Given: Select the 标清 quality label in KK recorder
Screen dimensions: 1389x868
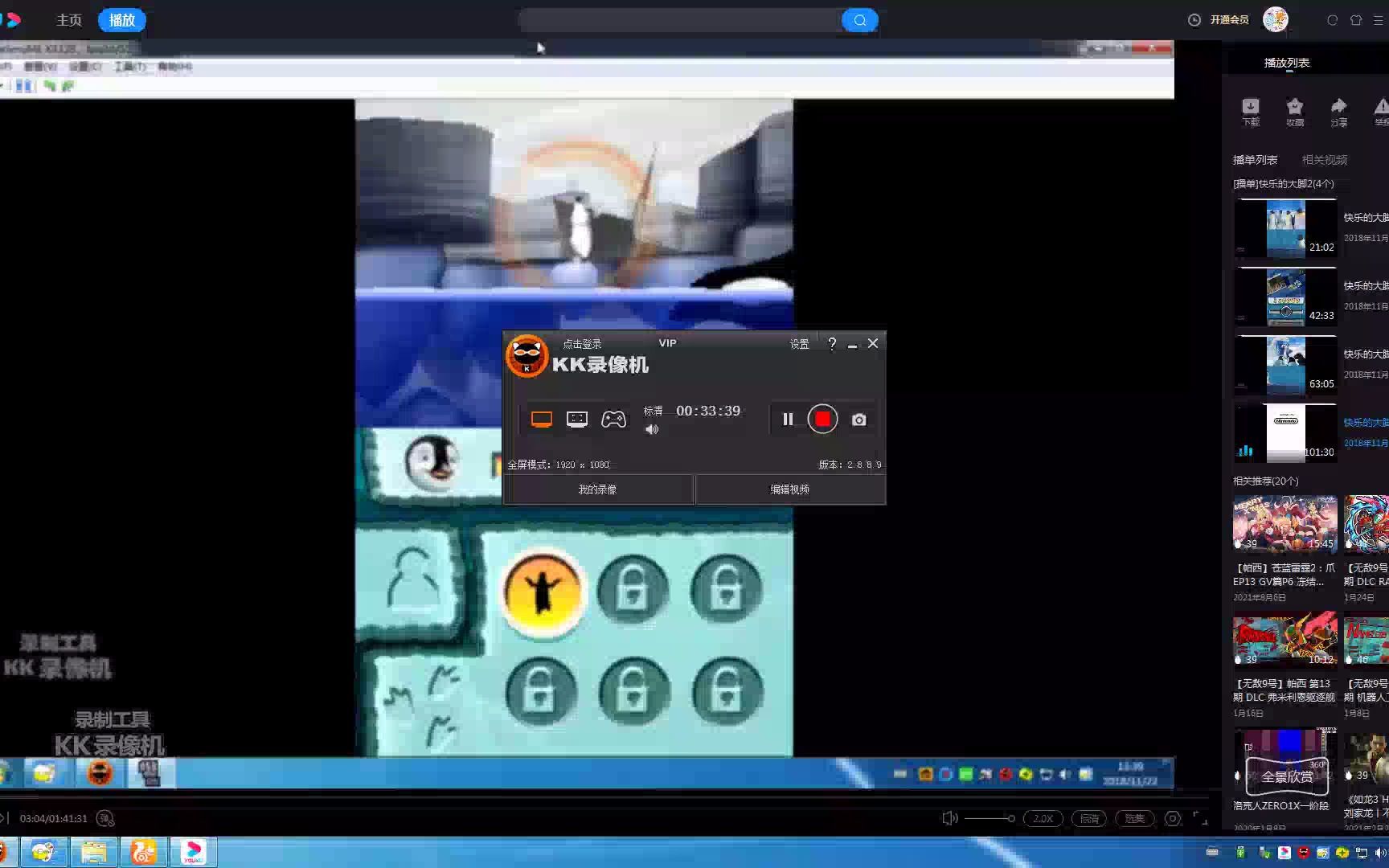Looking at the screenshot, I should click(653, 411).
